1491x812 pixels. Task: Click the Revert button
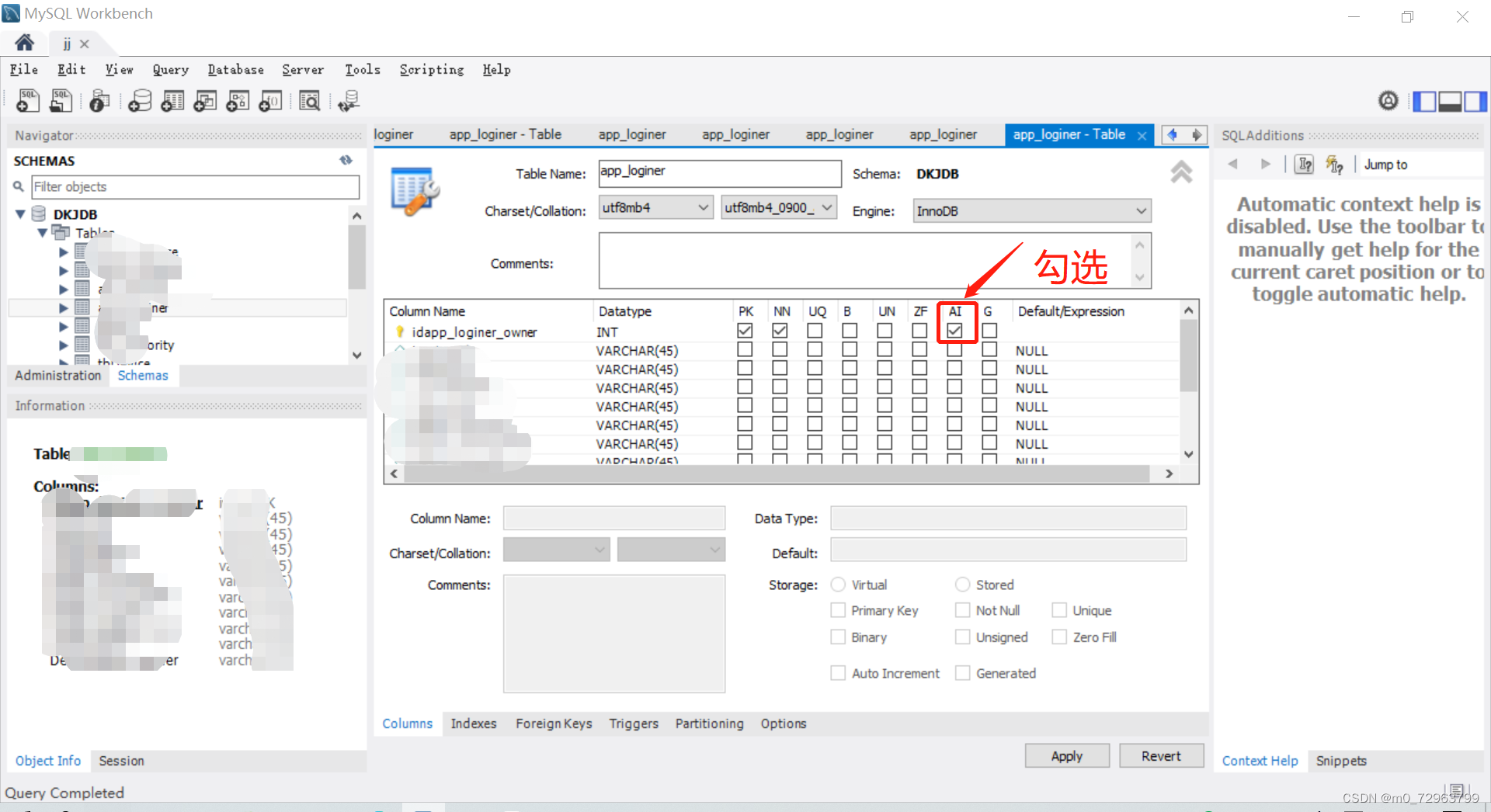(1161, 755)
